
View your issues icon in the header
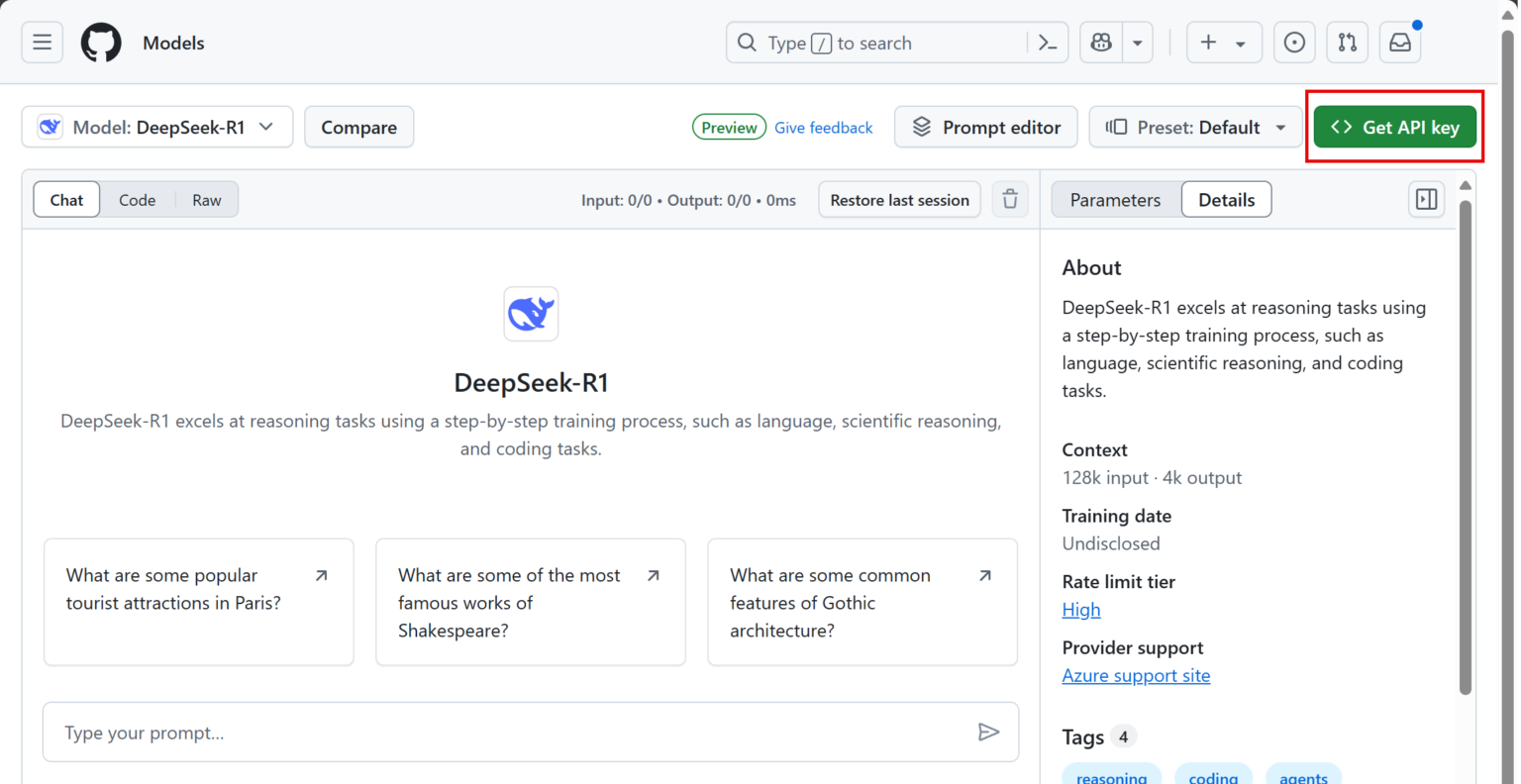pyautogui.click(x=1294, y=42)
